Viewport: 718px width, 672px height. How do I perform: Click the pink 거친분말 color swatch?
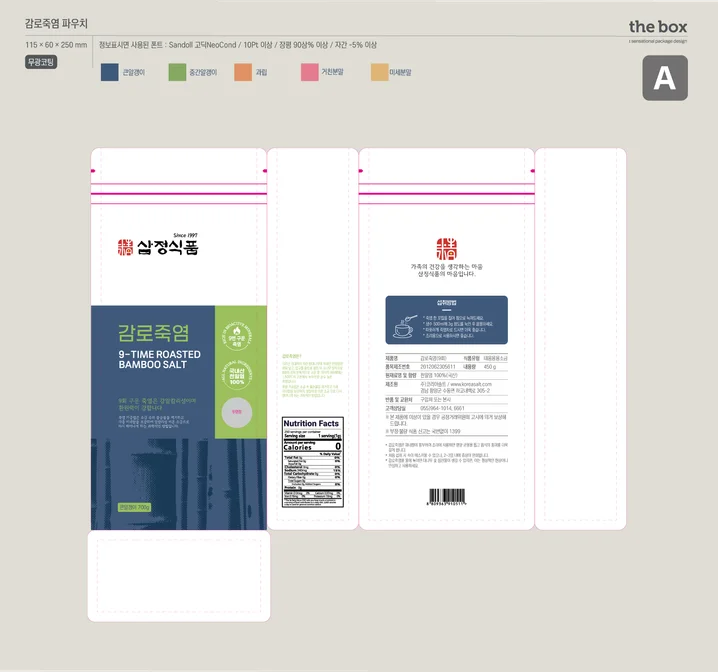310,72
